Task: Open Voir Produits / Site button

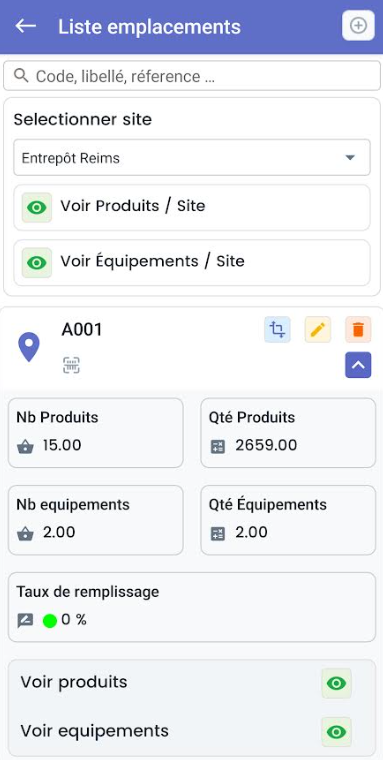Action: tap(192, 207)
